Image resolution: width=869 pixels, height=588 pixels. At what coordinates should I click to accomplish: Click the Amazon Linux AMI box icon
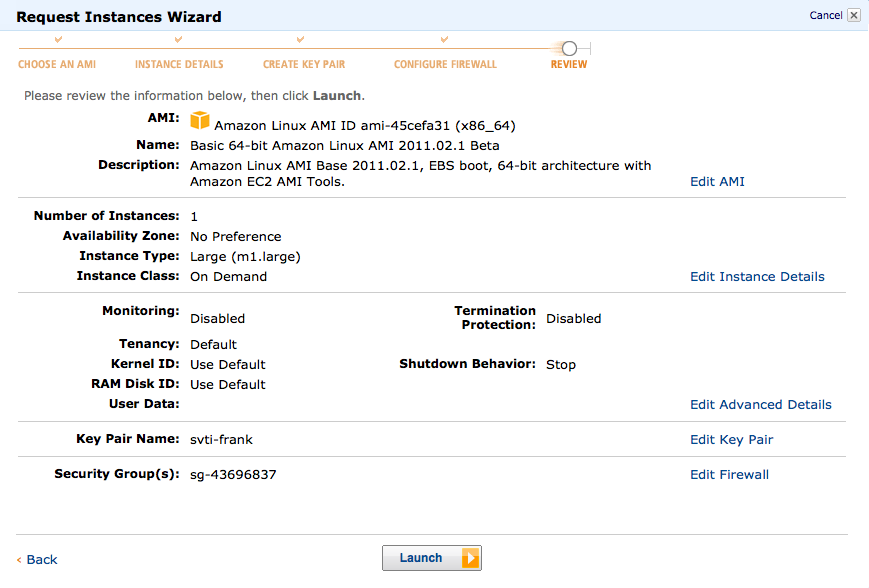pyautogui.click(x=200, y=121)
